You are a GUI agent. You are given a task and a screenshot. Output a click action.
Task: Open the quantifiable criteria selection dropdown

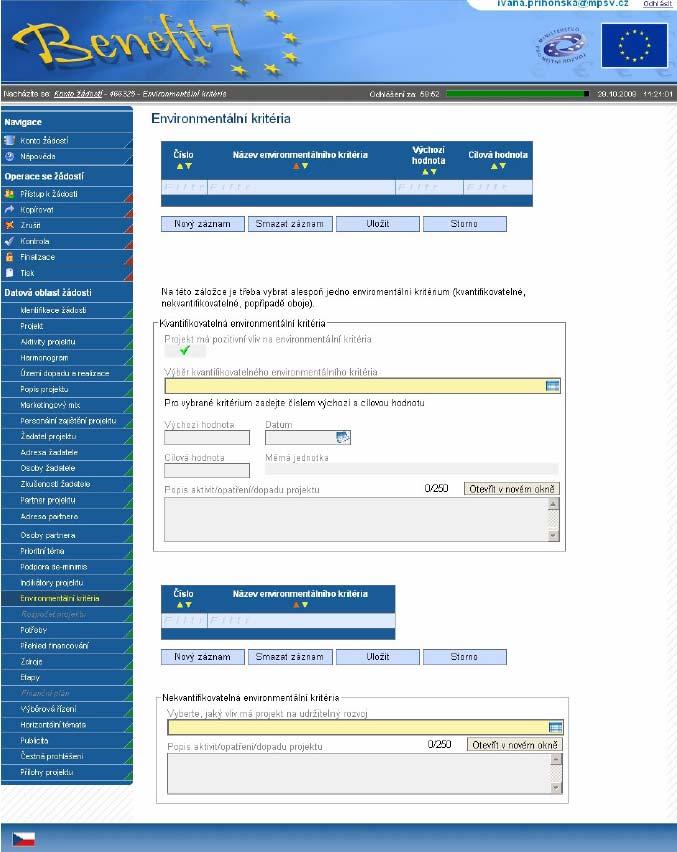pos(553,386)
